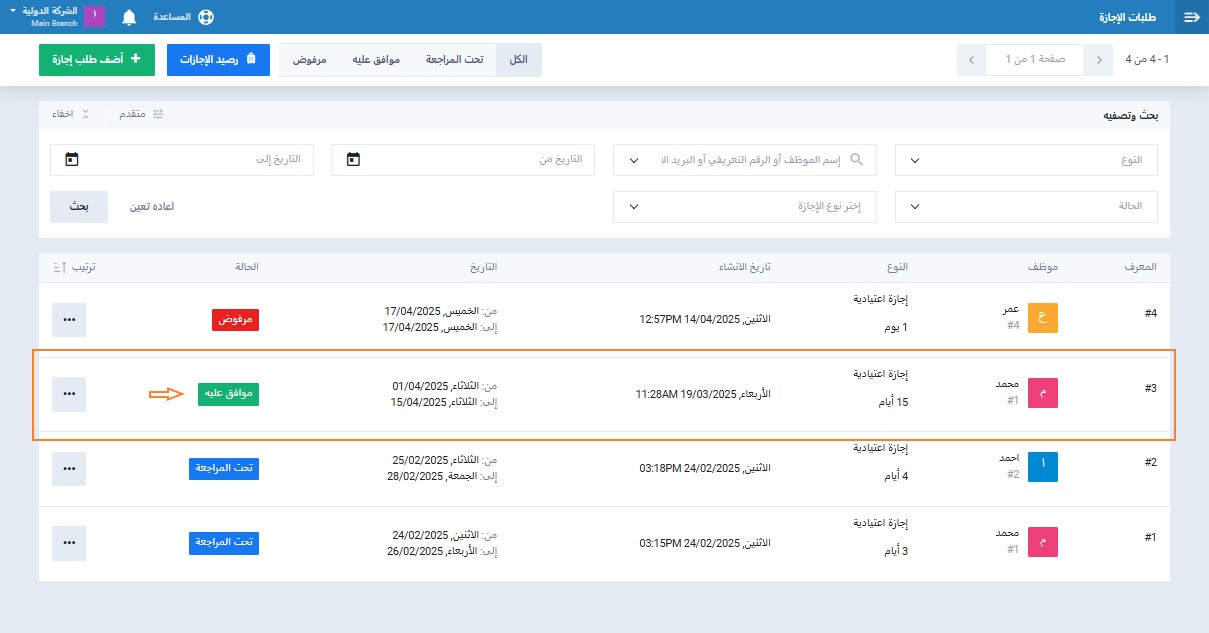Open calendar icon in 'التاريخ من' field
The image size is (1209, 633).
pyautogui.click(x=353, y=159)
